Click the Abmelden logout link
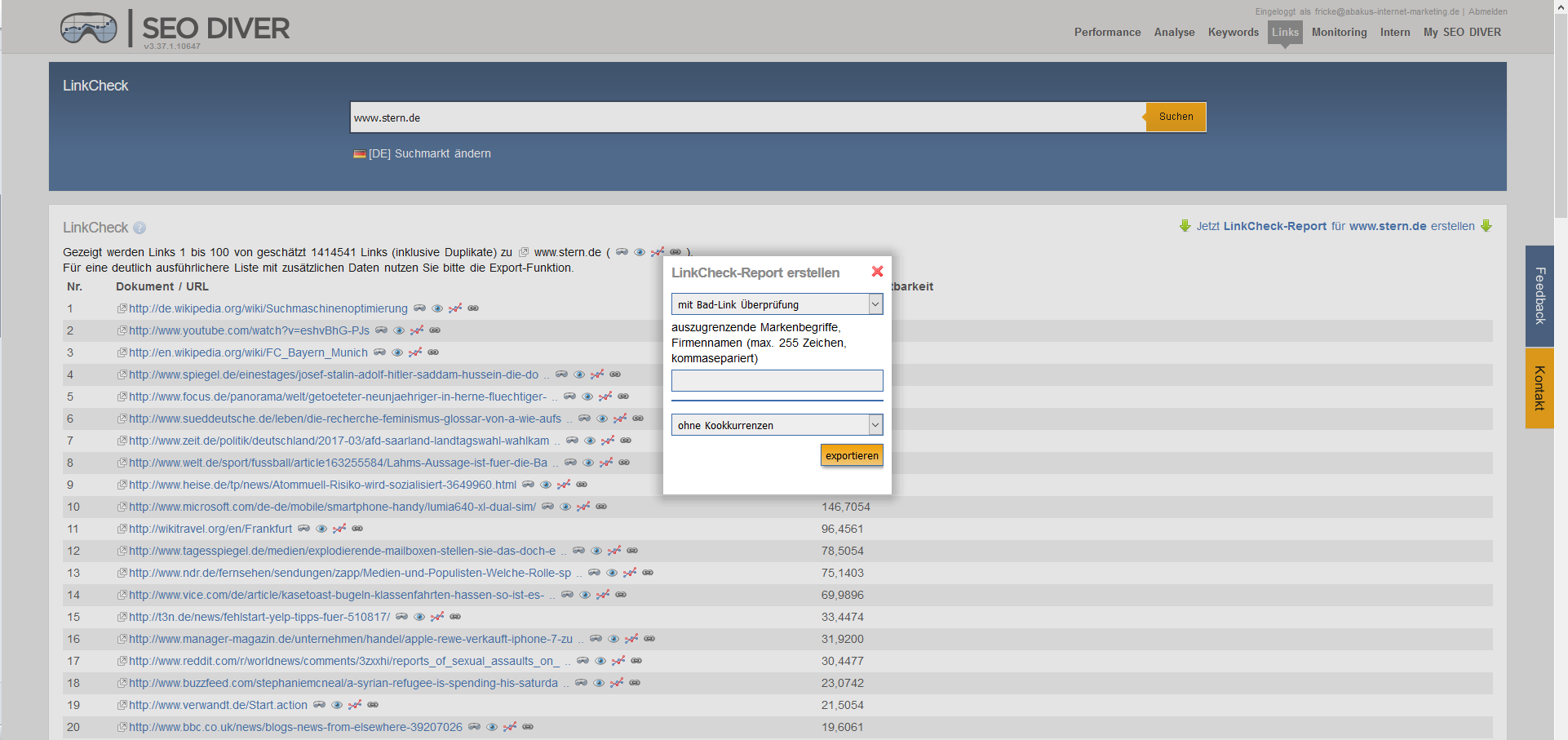Image resolution: width=1568 pixels, height=740 pixels. pyautogui.click(x=1487, y=11)
